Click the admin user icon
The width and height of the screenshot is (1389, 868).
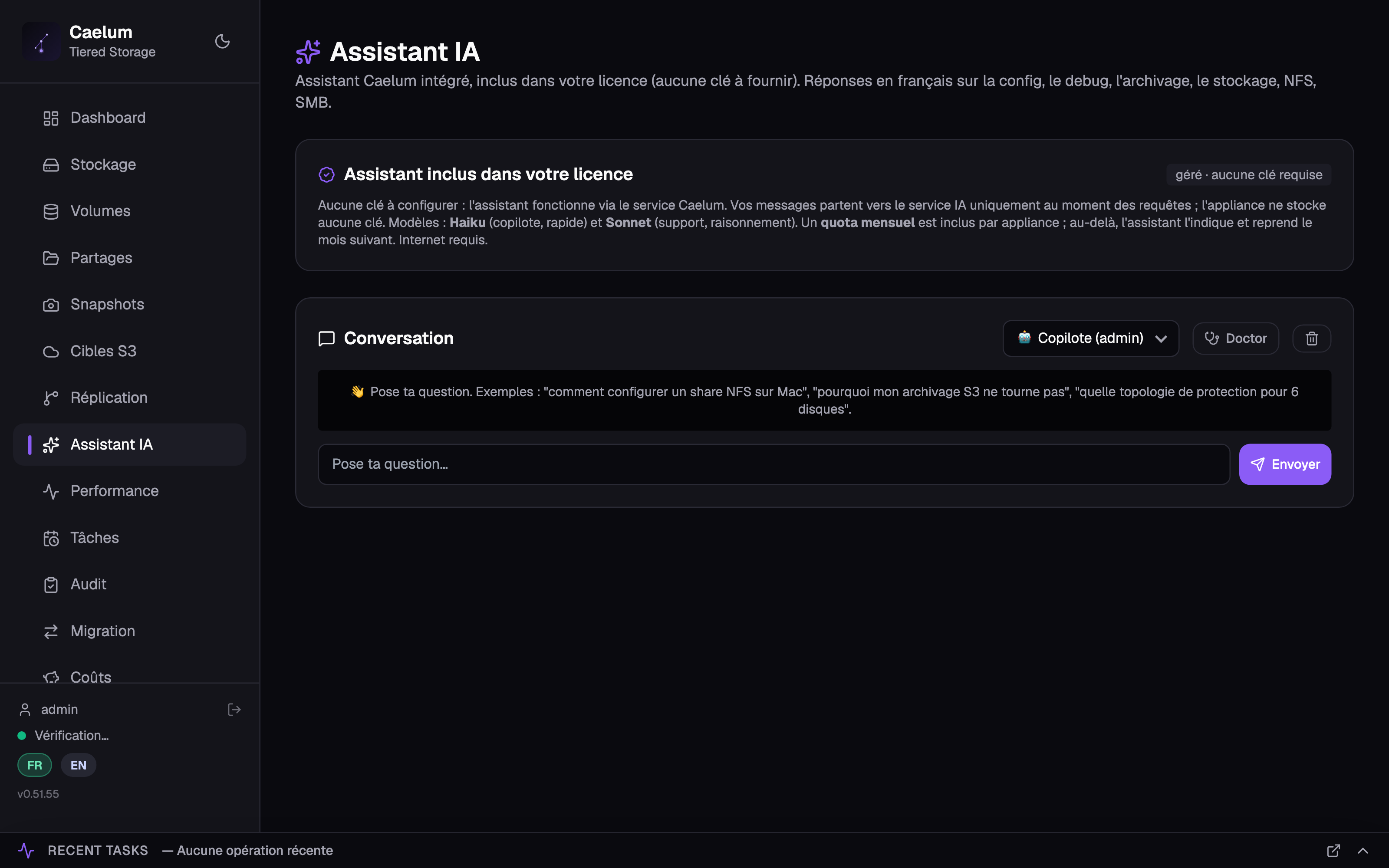[x=25, y=710]
